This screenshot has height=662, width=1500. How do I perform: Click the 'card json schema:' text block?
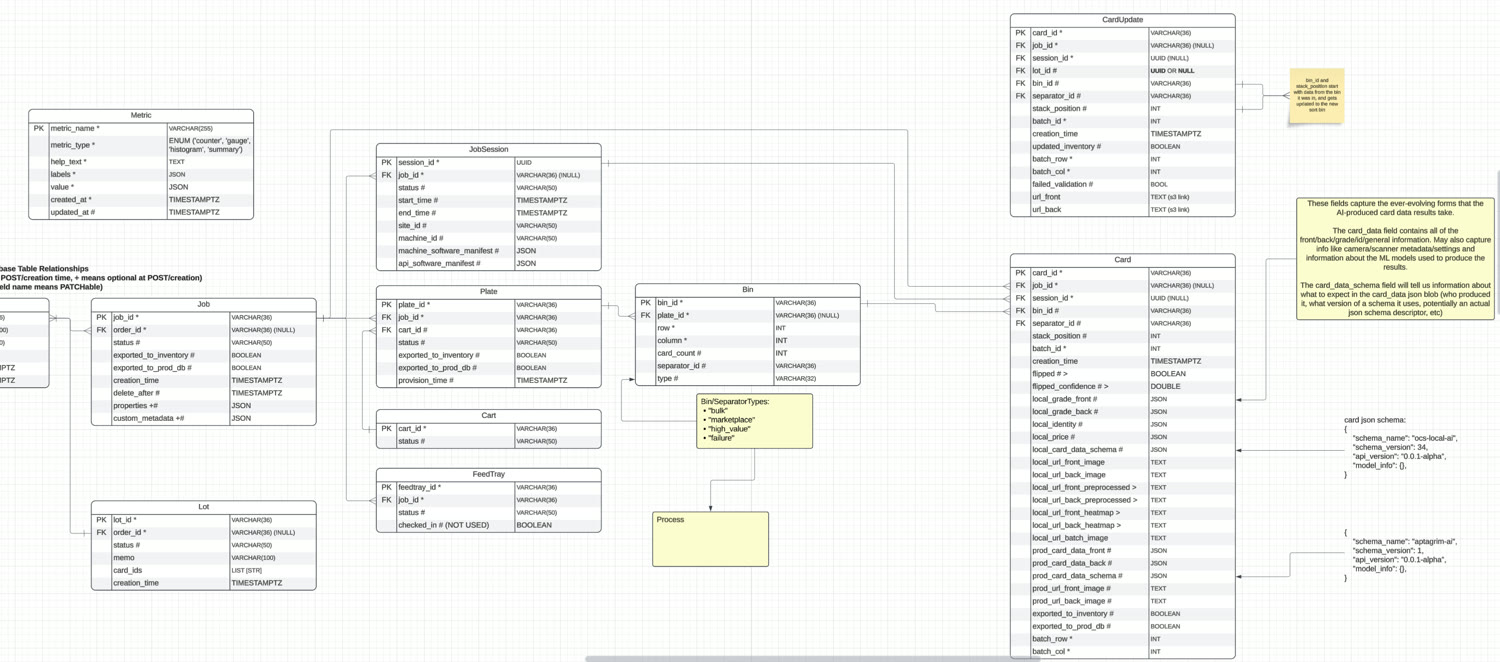tap(1401, 447)
